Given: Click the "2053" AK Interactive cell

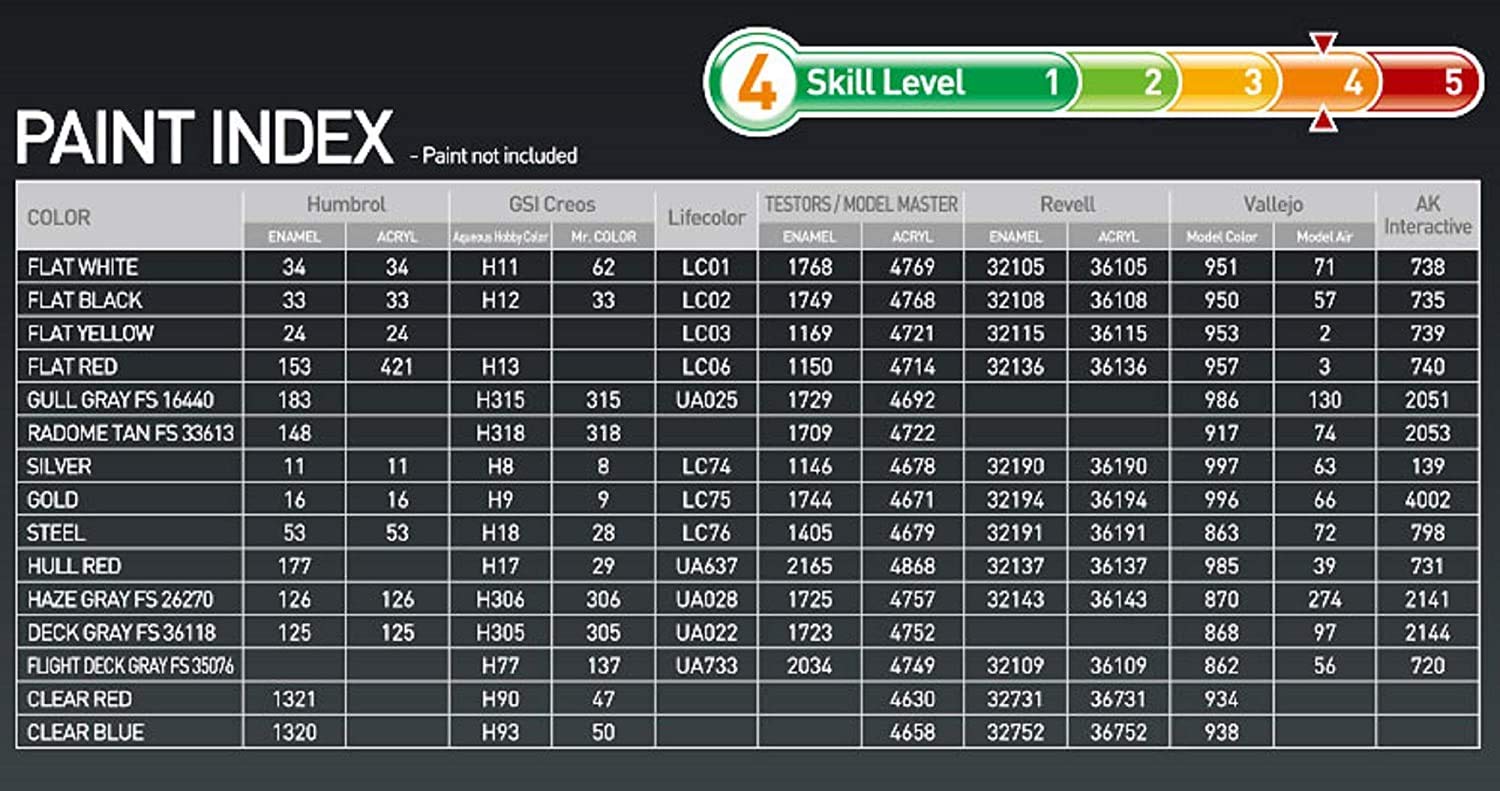Looking at the screenshot, I should point(1428,433).
